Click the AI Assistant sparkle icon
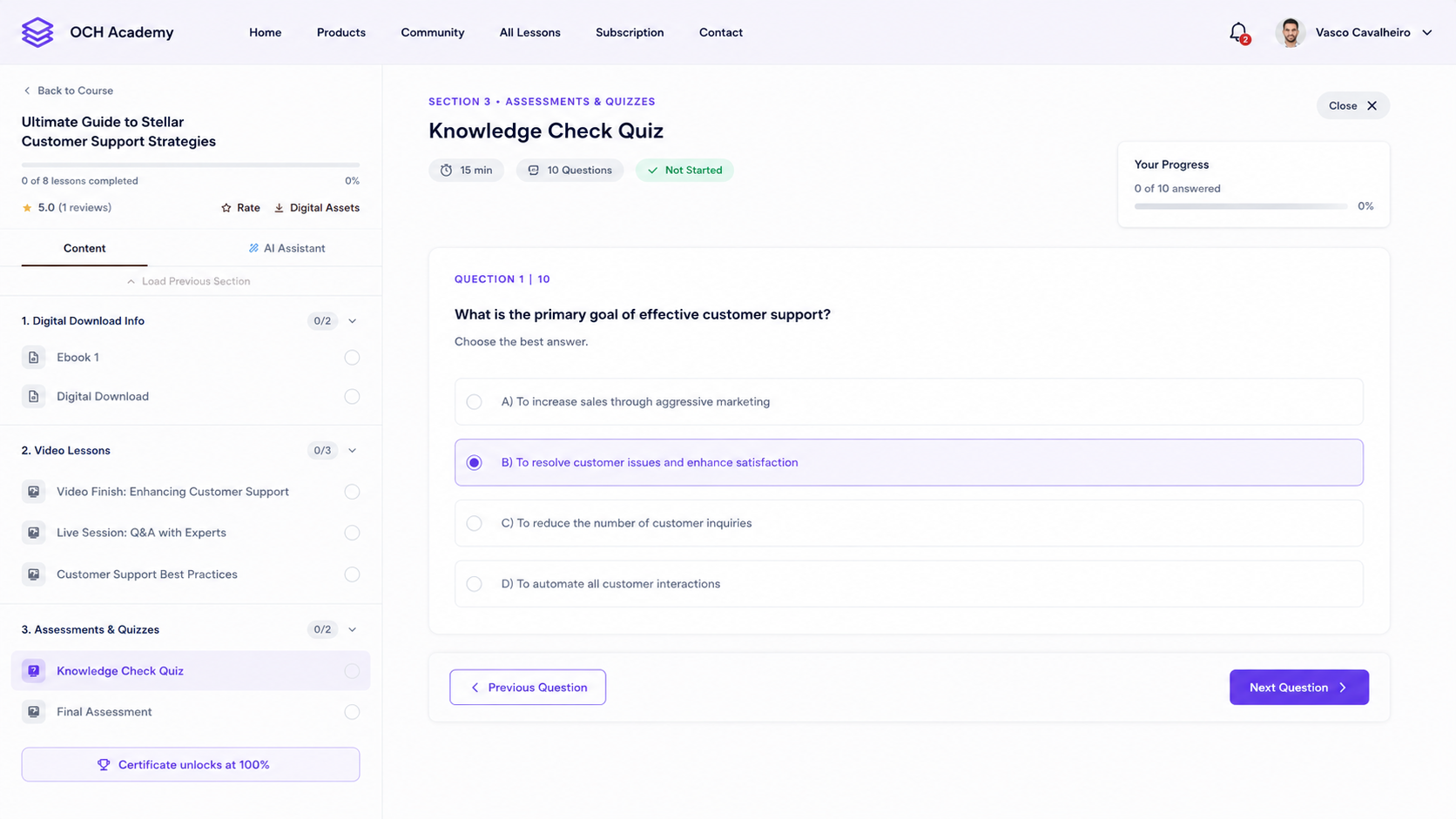The image size is (1456, 819). coord(253,249)
